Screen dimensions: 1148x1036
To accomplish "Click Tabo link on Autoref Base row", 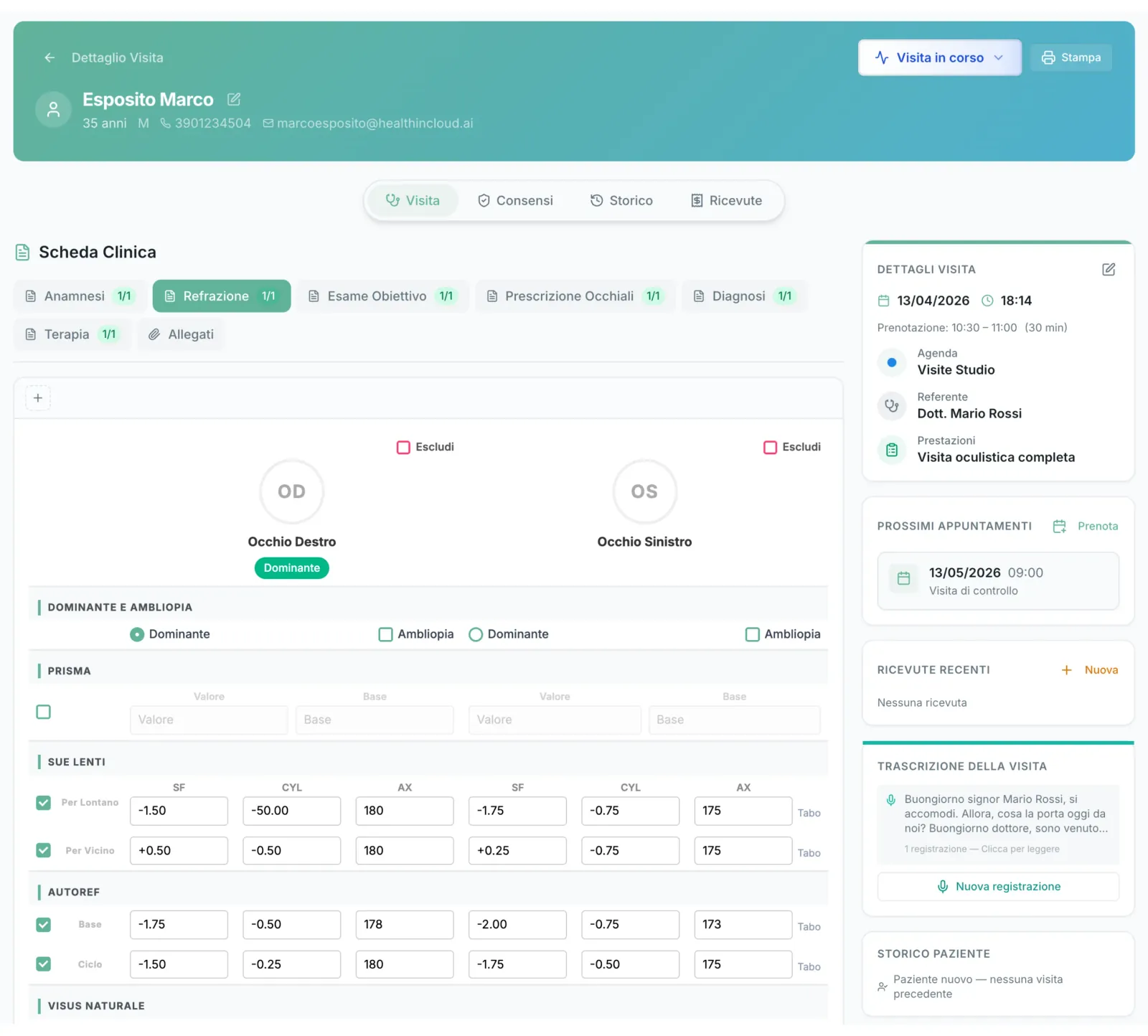I will tap(809, 927).
